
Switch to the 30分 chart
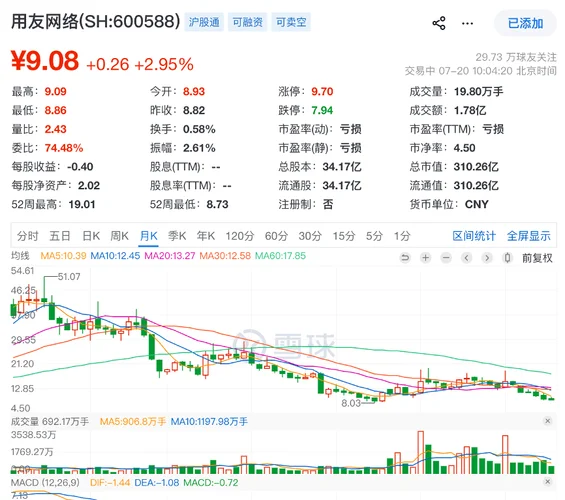310,236
